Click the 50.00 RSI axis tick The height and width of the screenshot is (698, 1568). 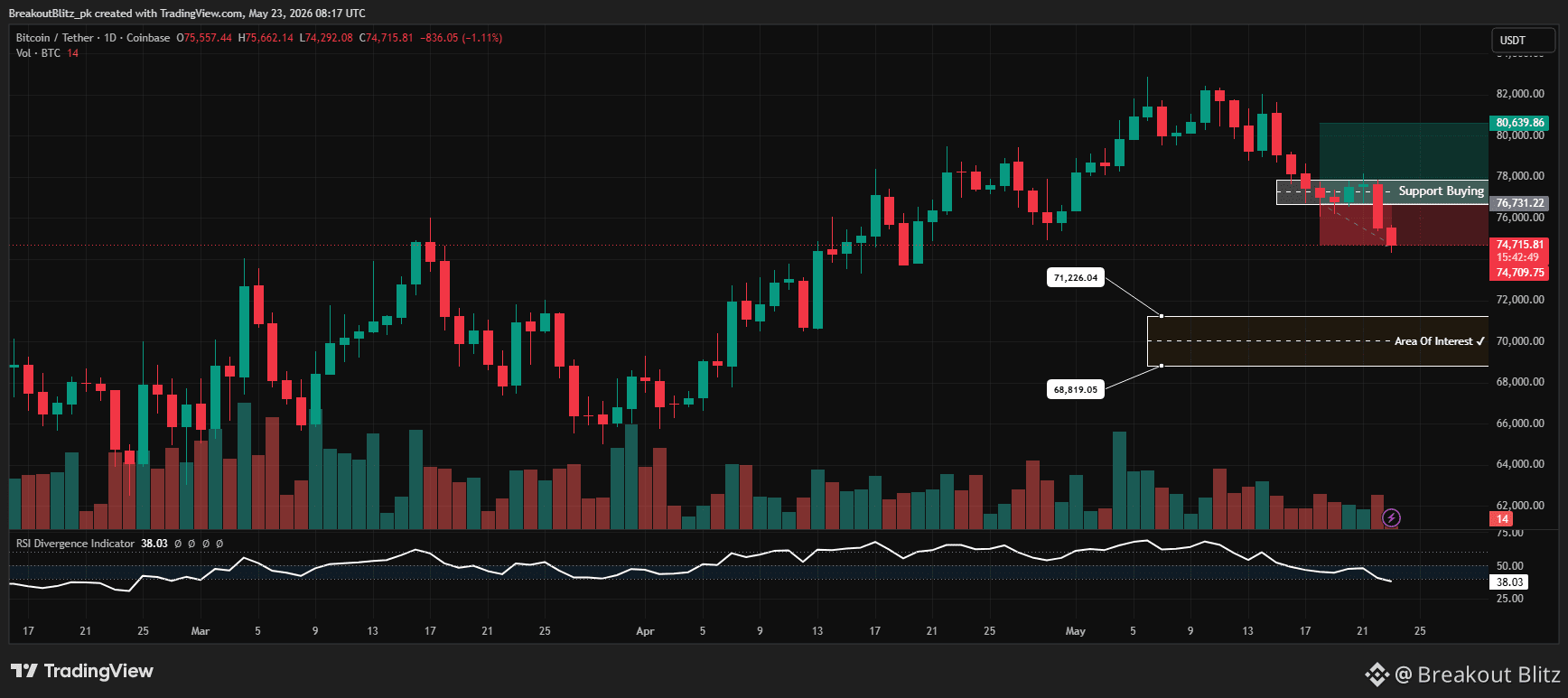[1509, 566]
